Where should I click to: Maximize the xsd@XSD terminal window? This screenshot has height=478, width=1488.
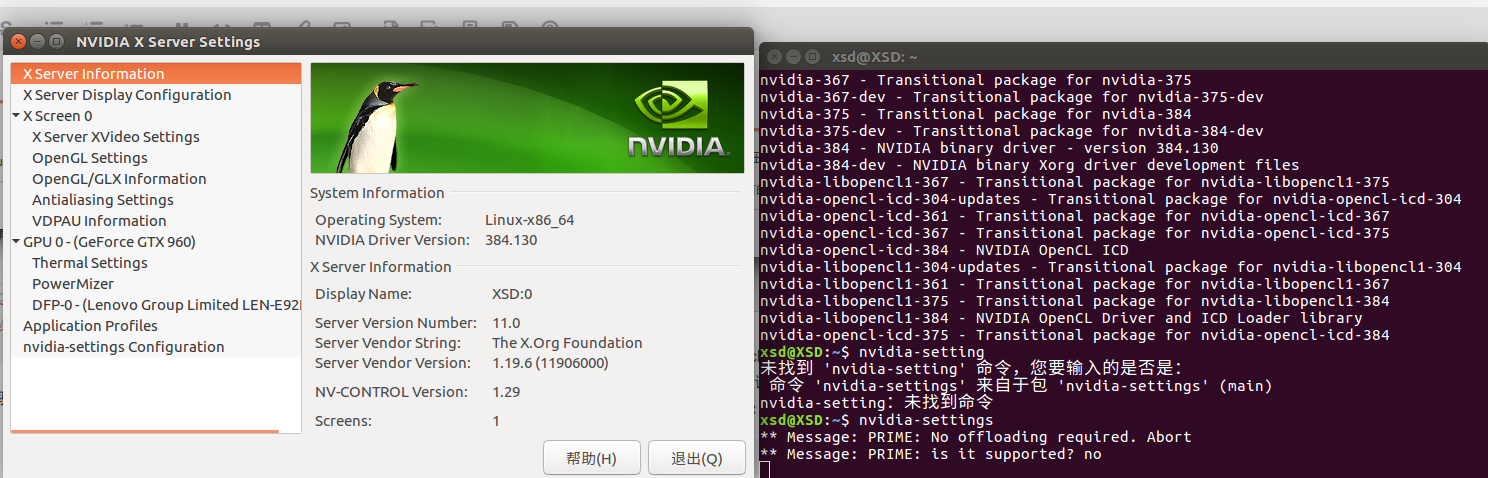tap(812, 57)
